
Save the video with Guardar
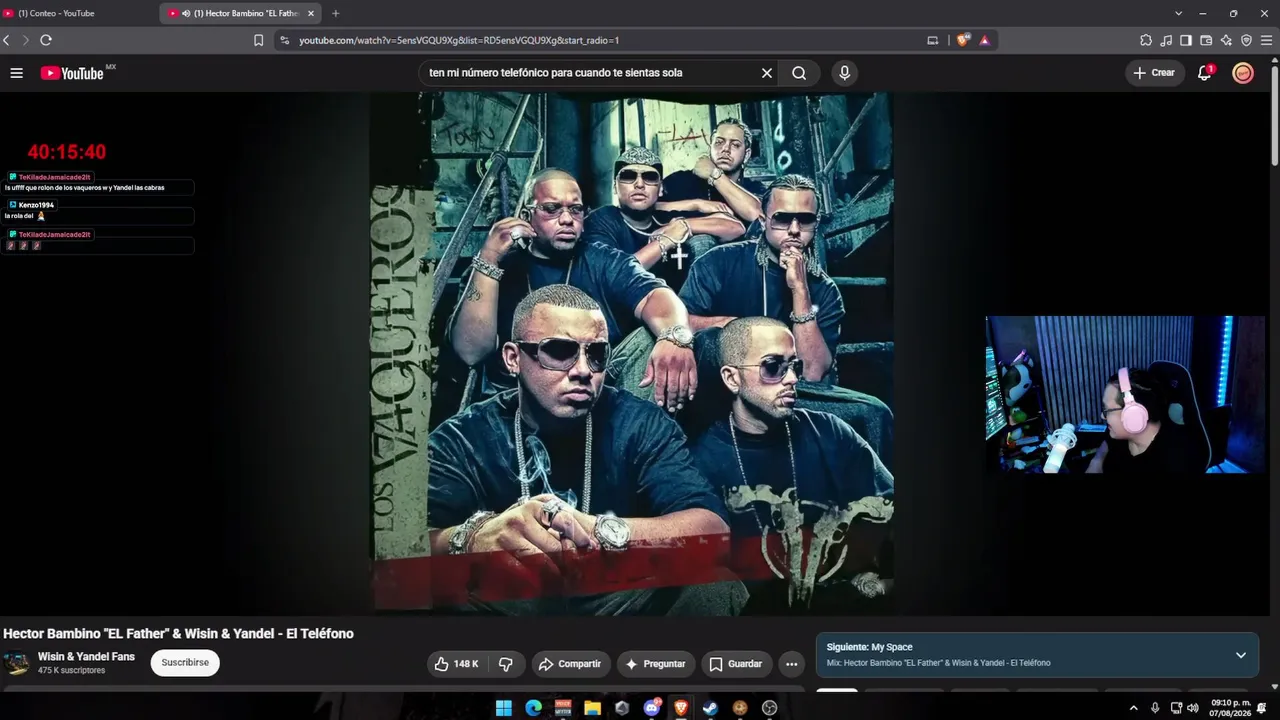(735, 664)
